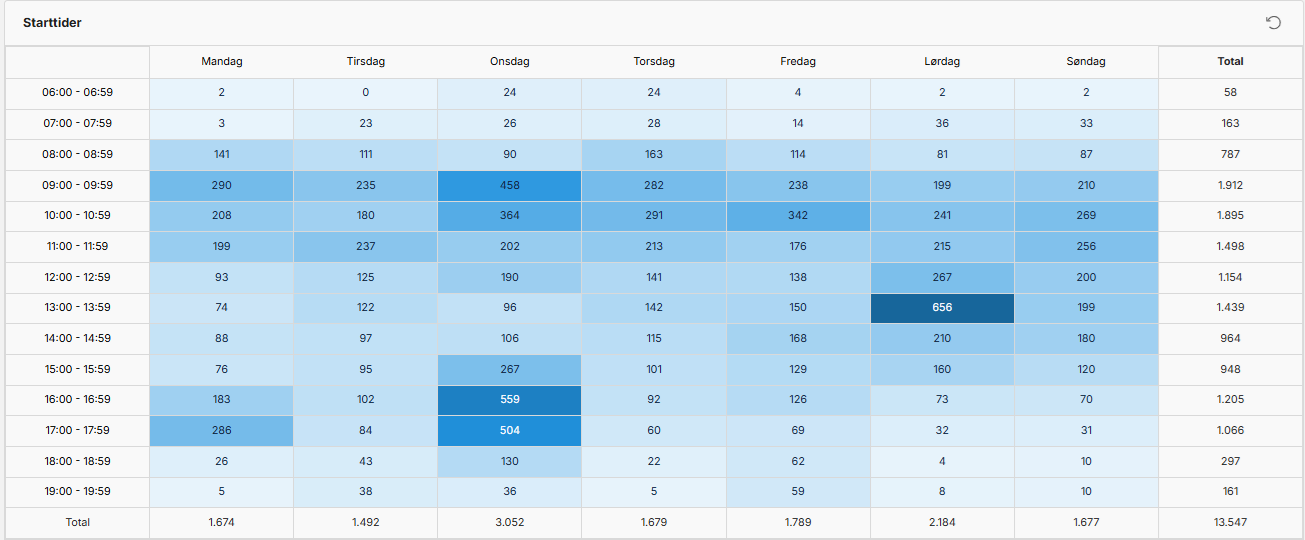Select the Onsdag total 3.052 cell
This screenshot has width=1305, height=540.
click(510, 523)
